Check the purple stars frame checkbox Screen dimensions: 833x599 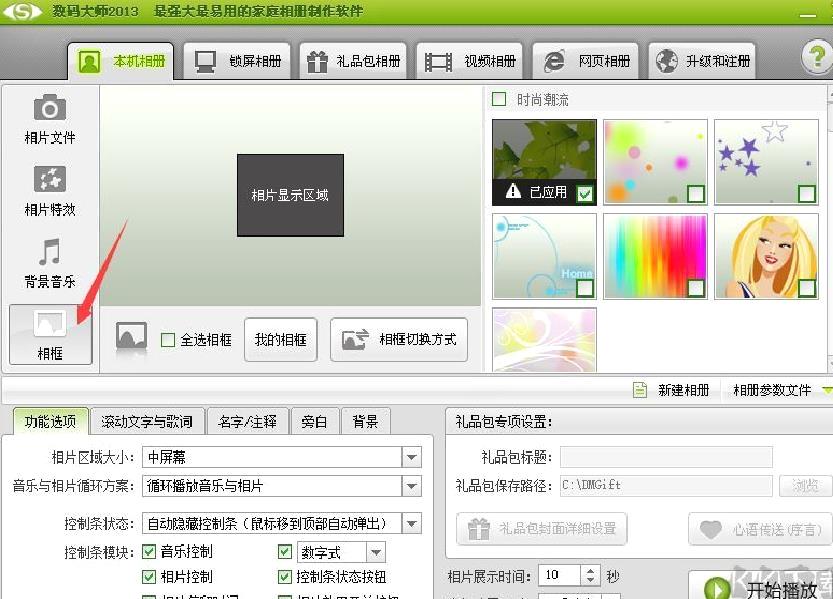pyautogui.click(x=806, y=194)
